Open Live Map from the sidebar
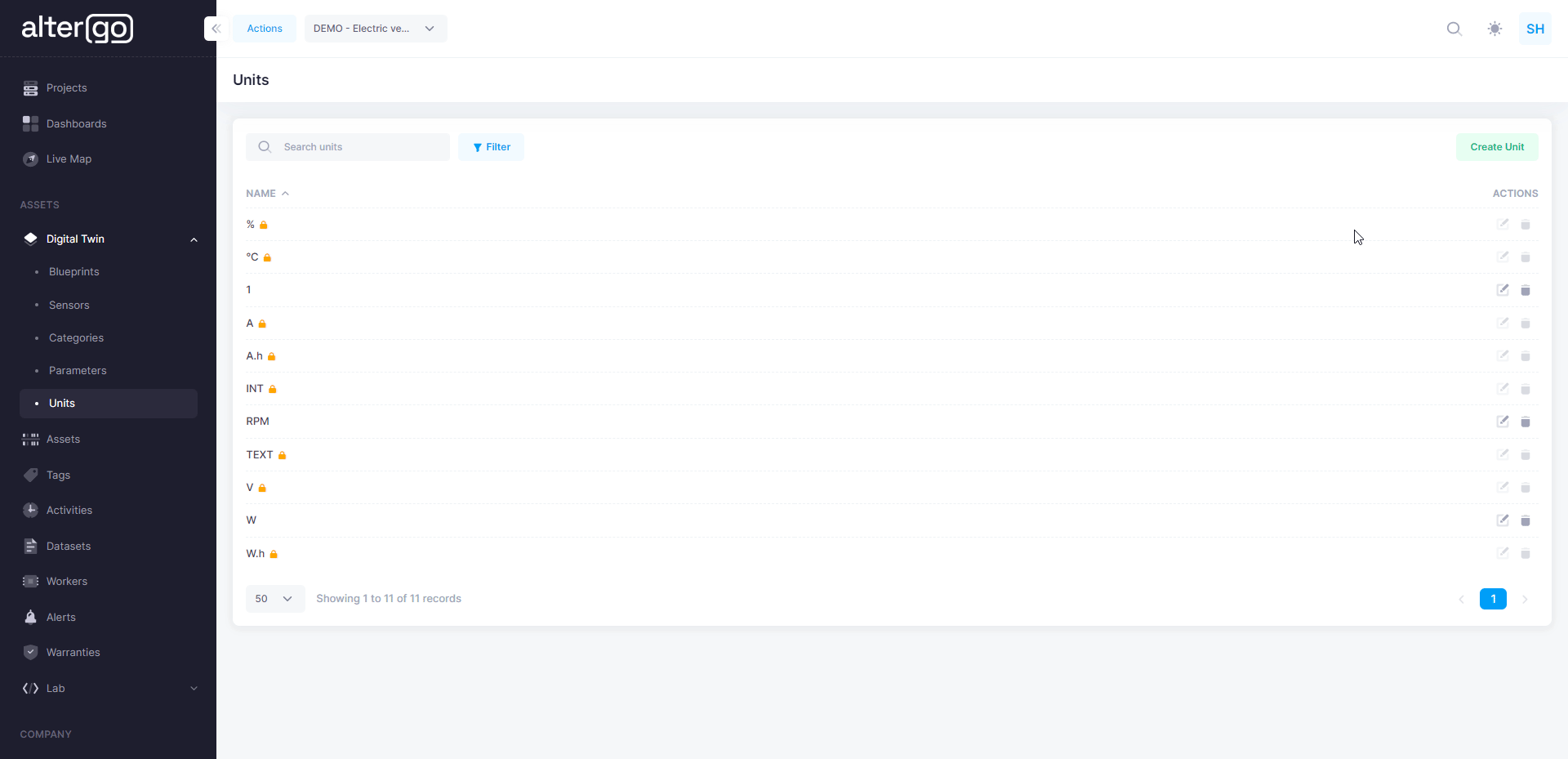 pyautogui.click(x=30, y=158)
